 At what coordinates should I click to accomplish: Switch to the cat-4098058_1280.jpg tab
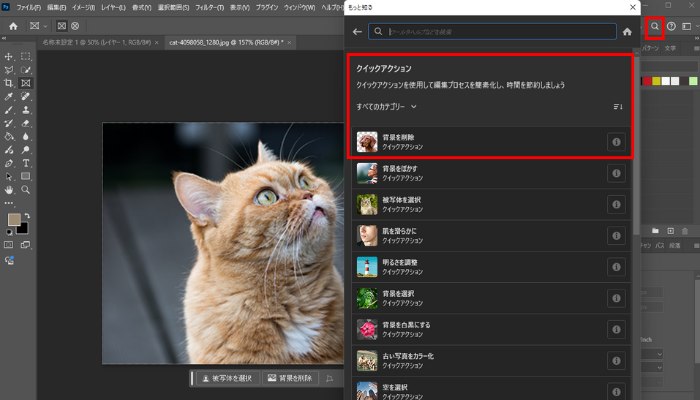coord(226,42)
